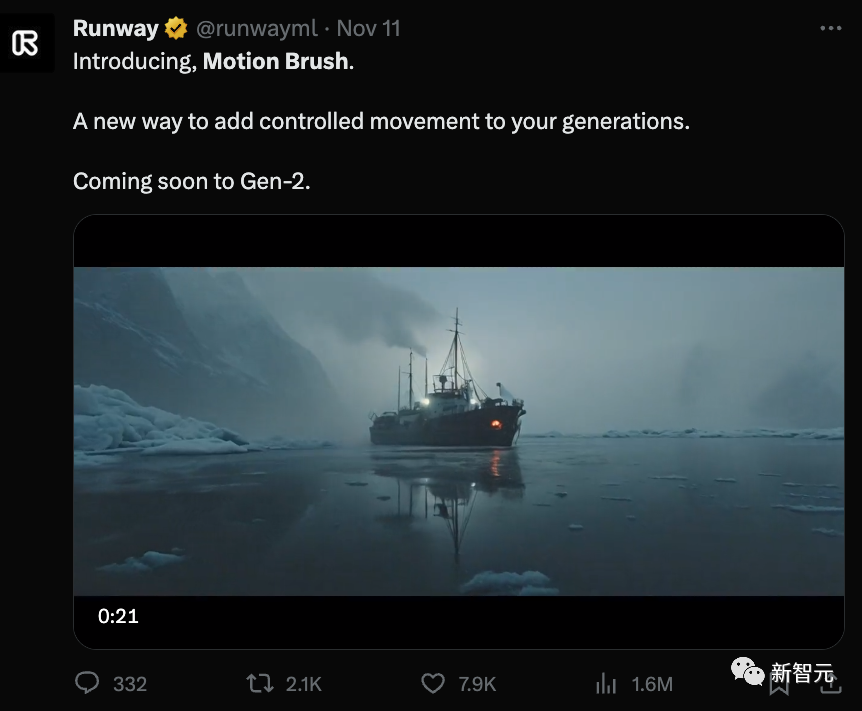Click the views bar chart icon
Viewport: 862px width, 711px height.
tap(606, 683)
